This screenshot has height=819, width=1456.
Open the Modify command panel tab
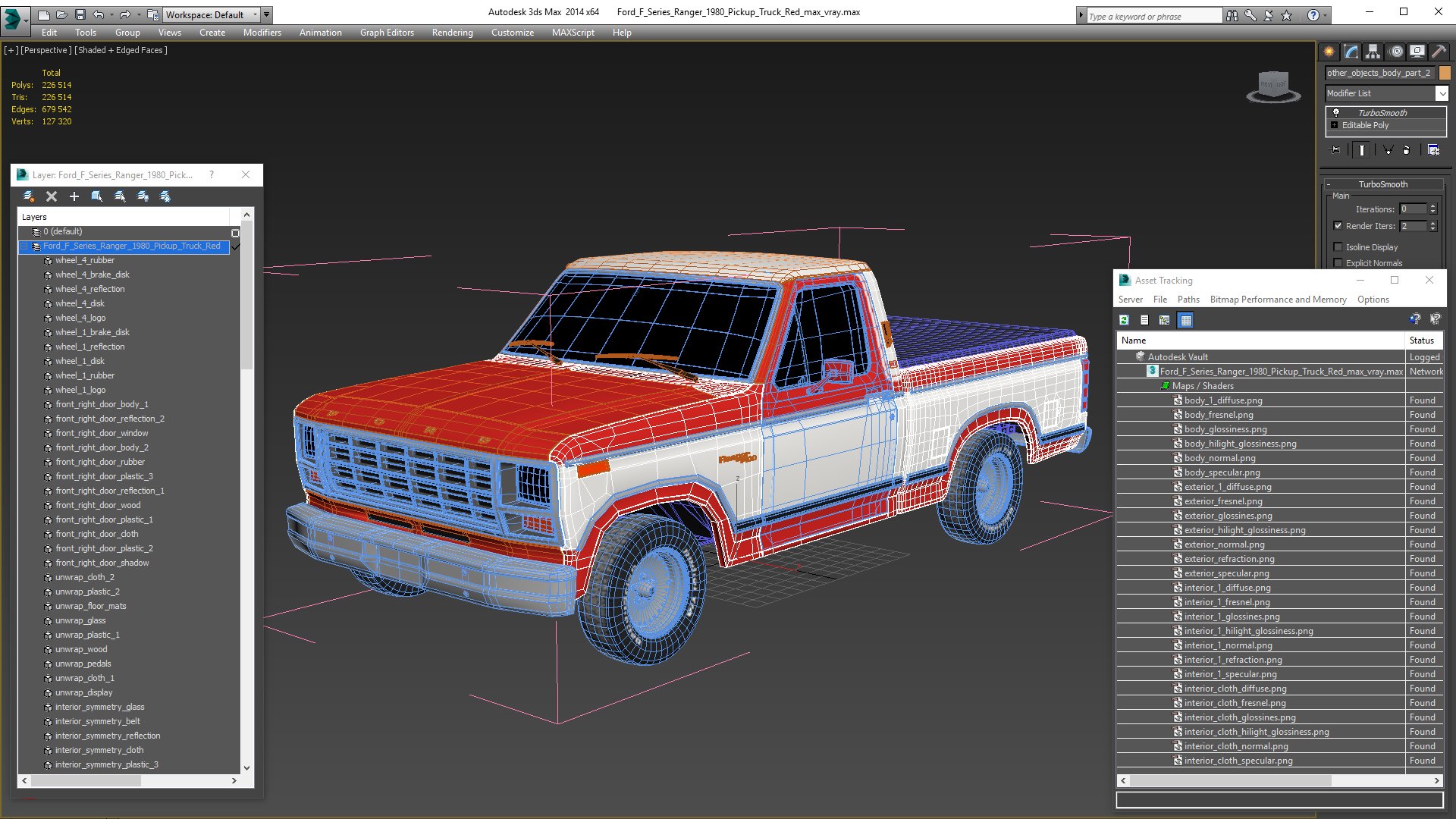pos(1351,52)
